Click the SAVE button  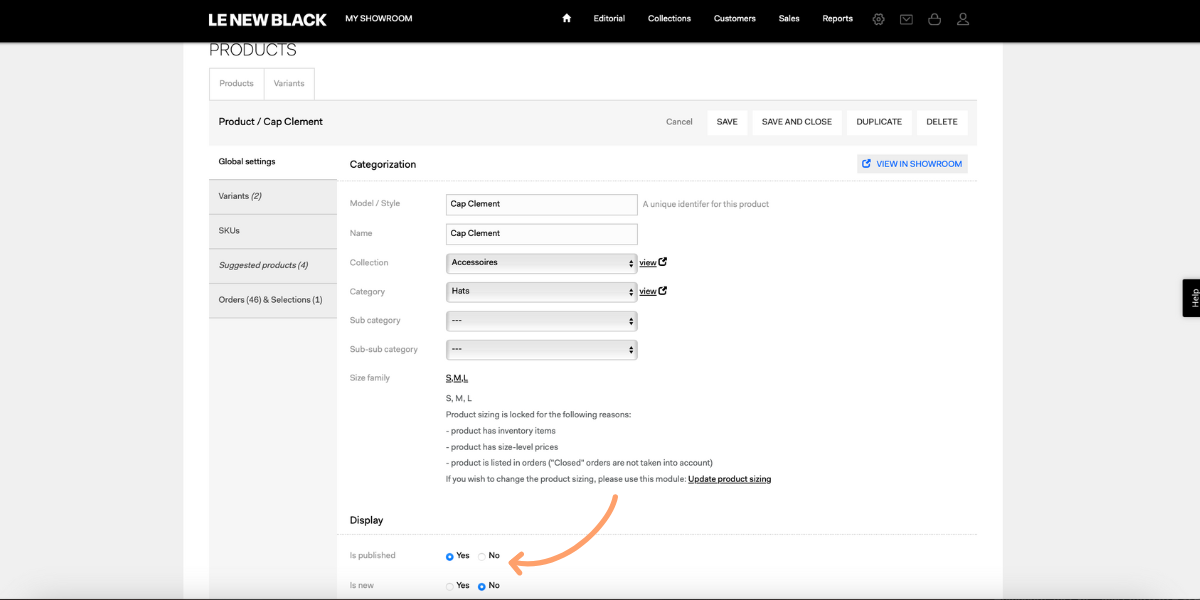click(727, 122)
